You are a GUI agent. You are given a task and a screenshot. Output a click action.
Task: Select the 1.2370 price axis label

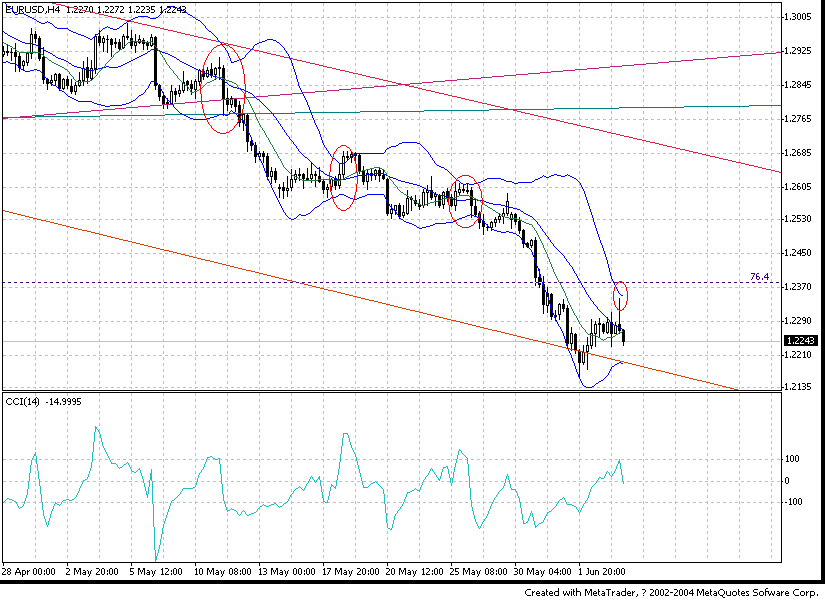pos(798,287)
